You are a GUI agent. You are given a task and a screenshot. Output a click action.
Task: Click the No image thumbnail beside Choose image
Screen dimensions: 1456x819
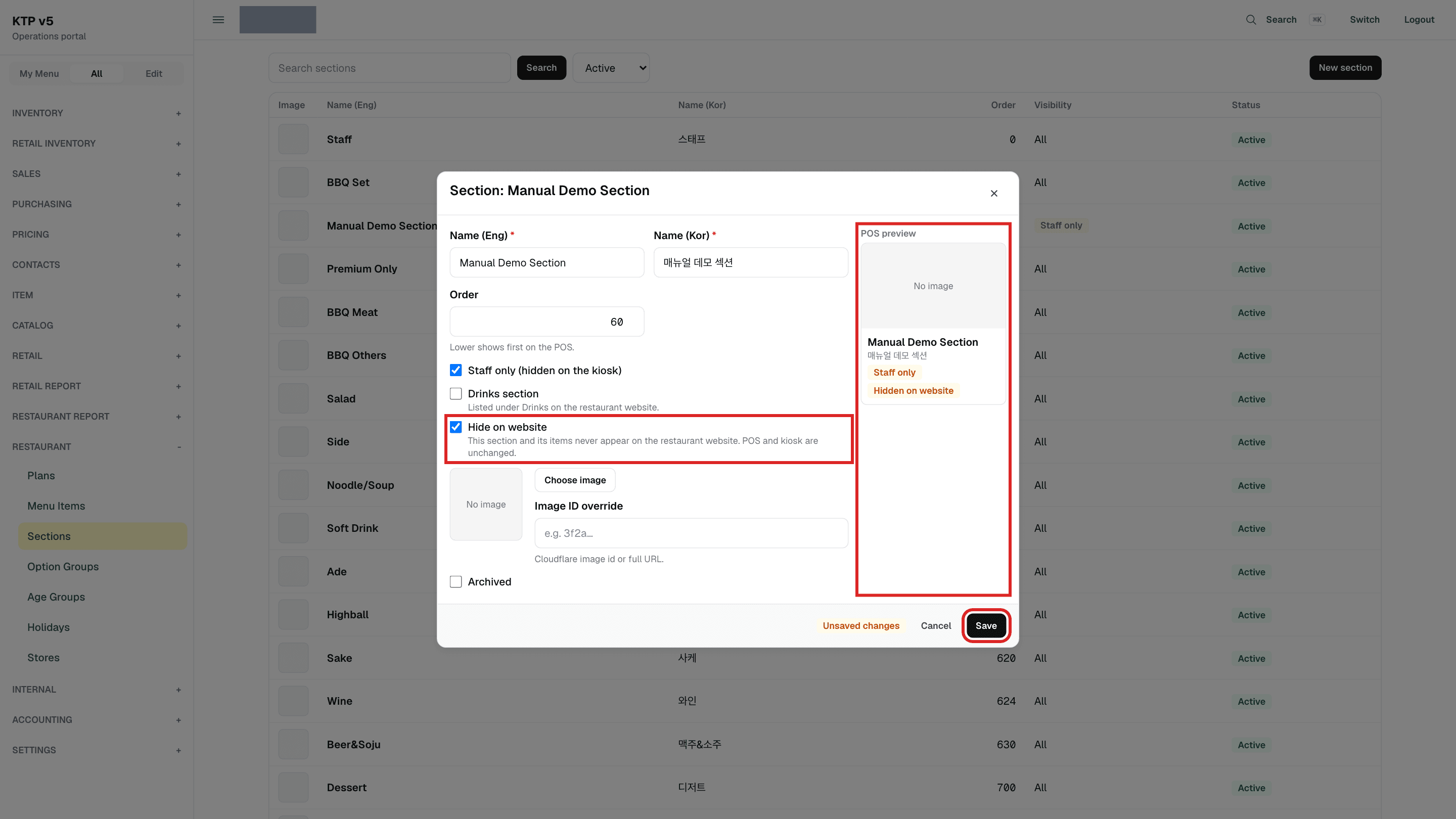[x=485, y=504]
